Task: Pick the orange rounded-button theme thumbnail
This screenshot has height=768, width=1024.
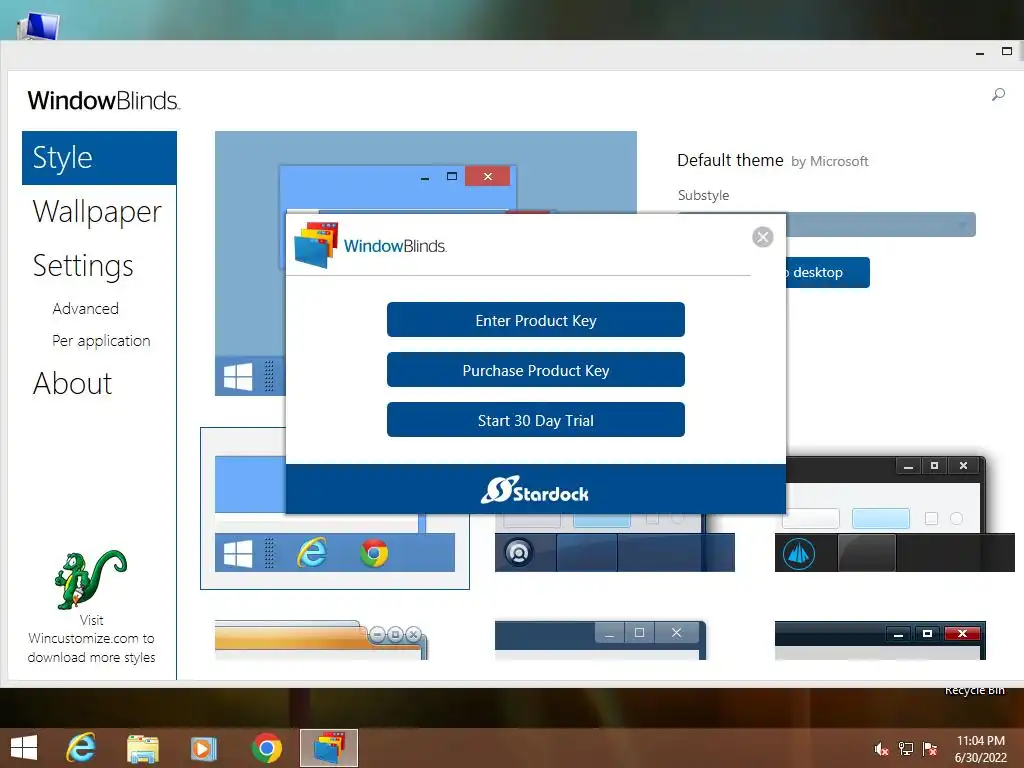Action: point(321,640)
